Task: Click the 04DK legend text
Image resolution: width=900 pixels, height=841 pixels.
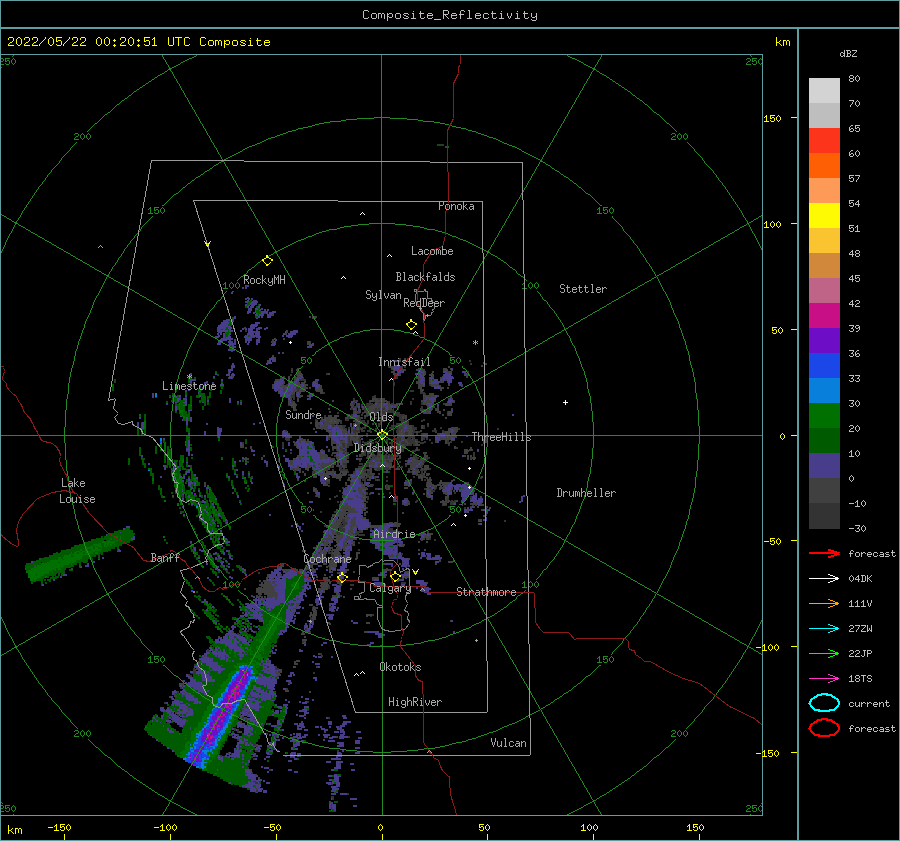Action: coord(860,579)
